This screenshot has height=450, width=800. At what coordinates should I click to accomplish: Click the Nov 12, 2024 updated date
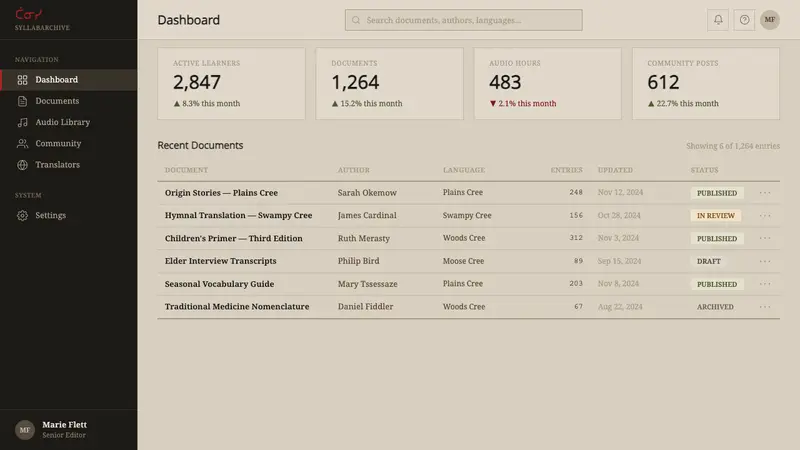coord(620,192)
